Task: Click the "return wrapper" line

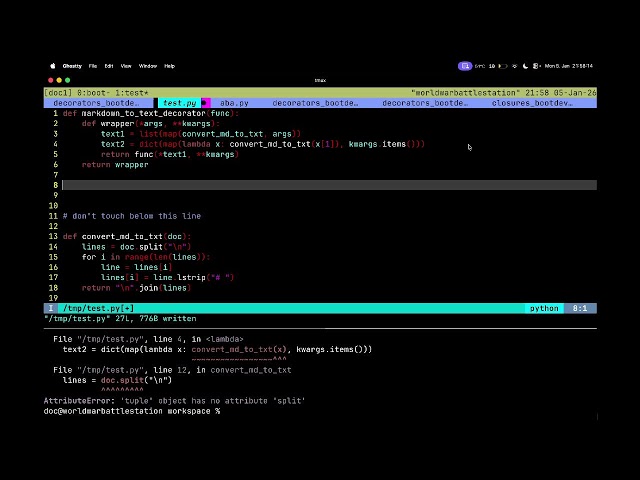Action: click(115, 164)
